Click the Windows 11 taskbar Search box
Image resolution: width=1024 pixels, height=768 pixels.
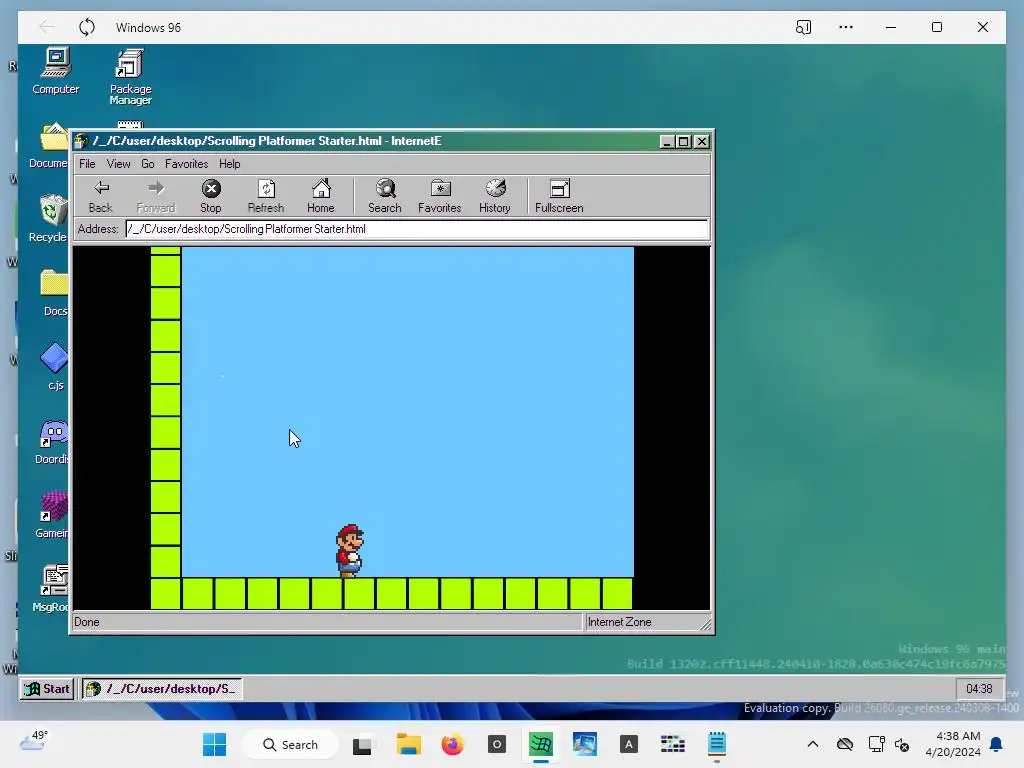(x=291, y=744)
